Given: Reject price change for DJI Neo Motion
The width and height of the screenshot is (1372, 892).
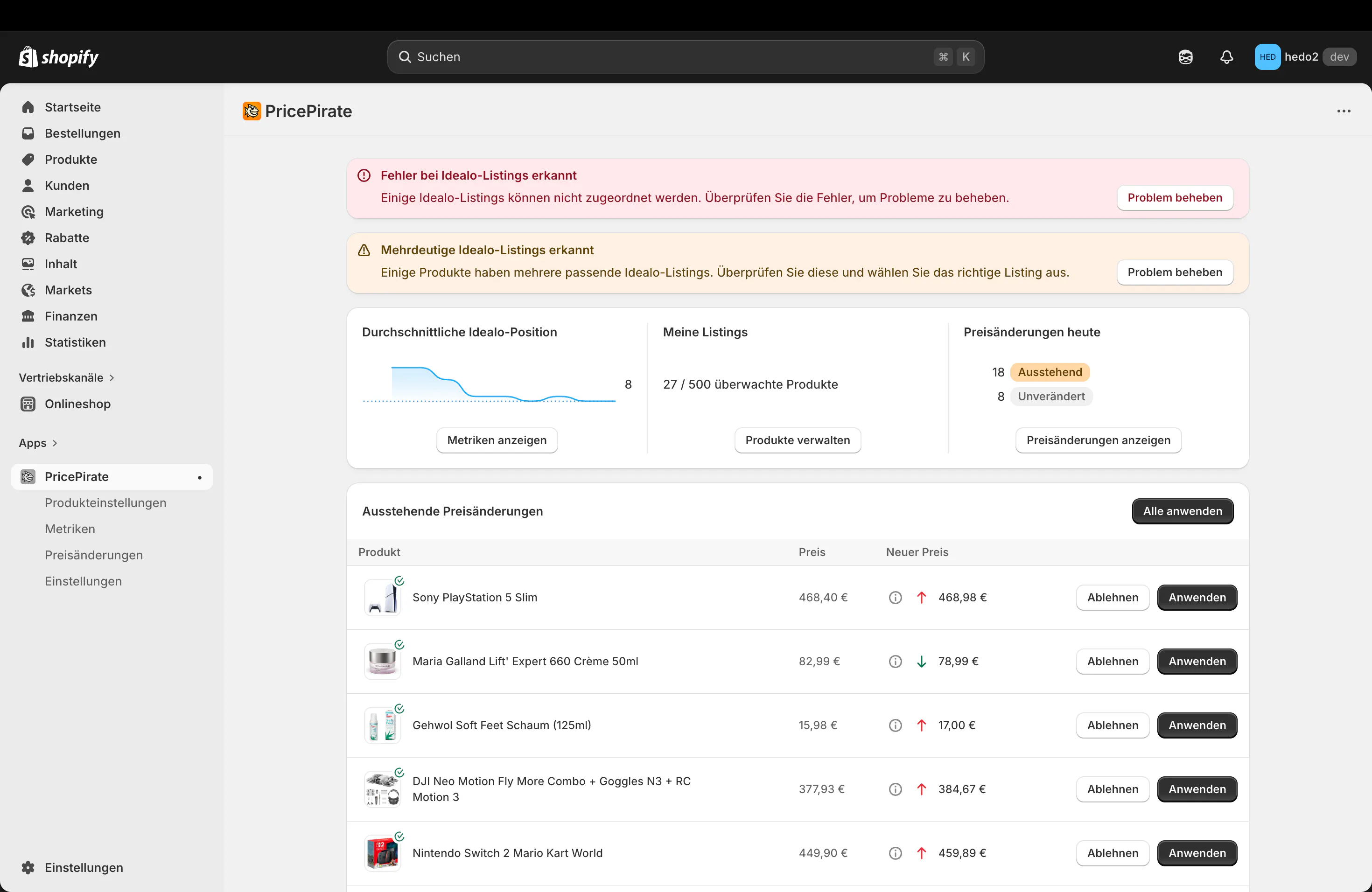Looking at the screenshot, I should [1113, 789].
